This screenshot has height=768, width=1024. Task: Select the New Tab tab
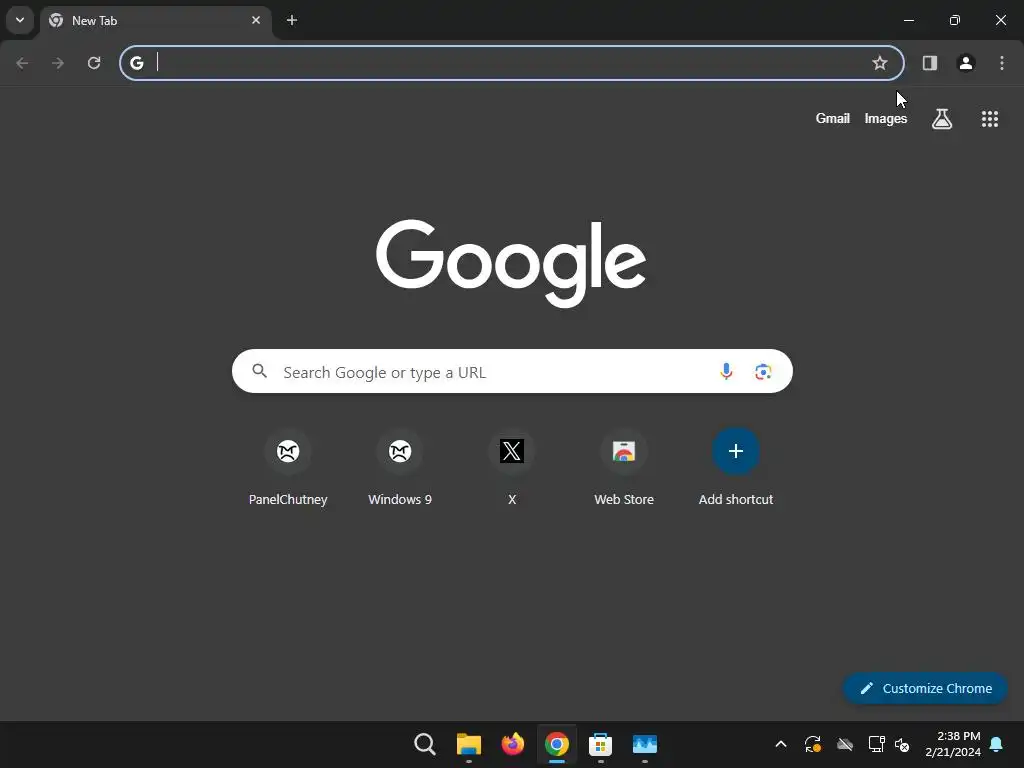156,21
